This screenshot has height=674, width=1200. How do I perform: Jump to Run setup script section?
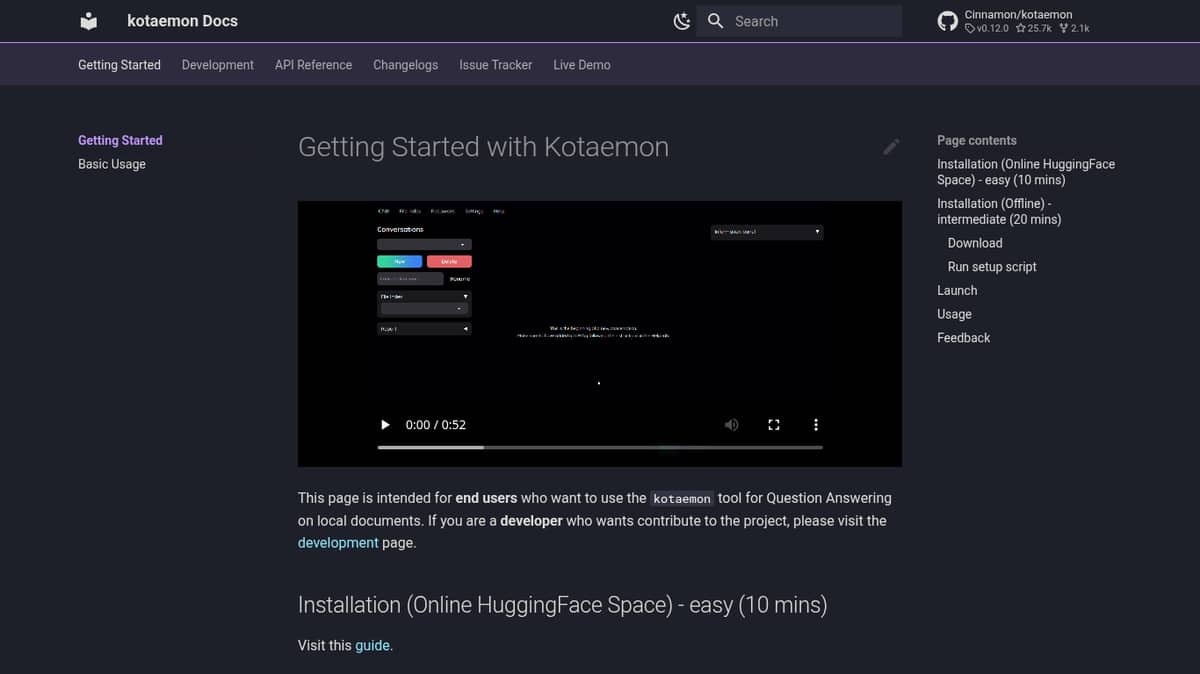[992, 267]
